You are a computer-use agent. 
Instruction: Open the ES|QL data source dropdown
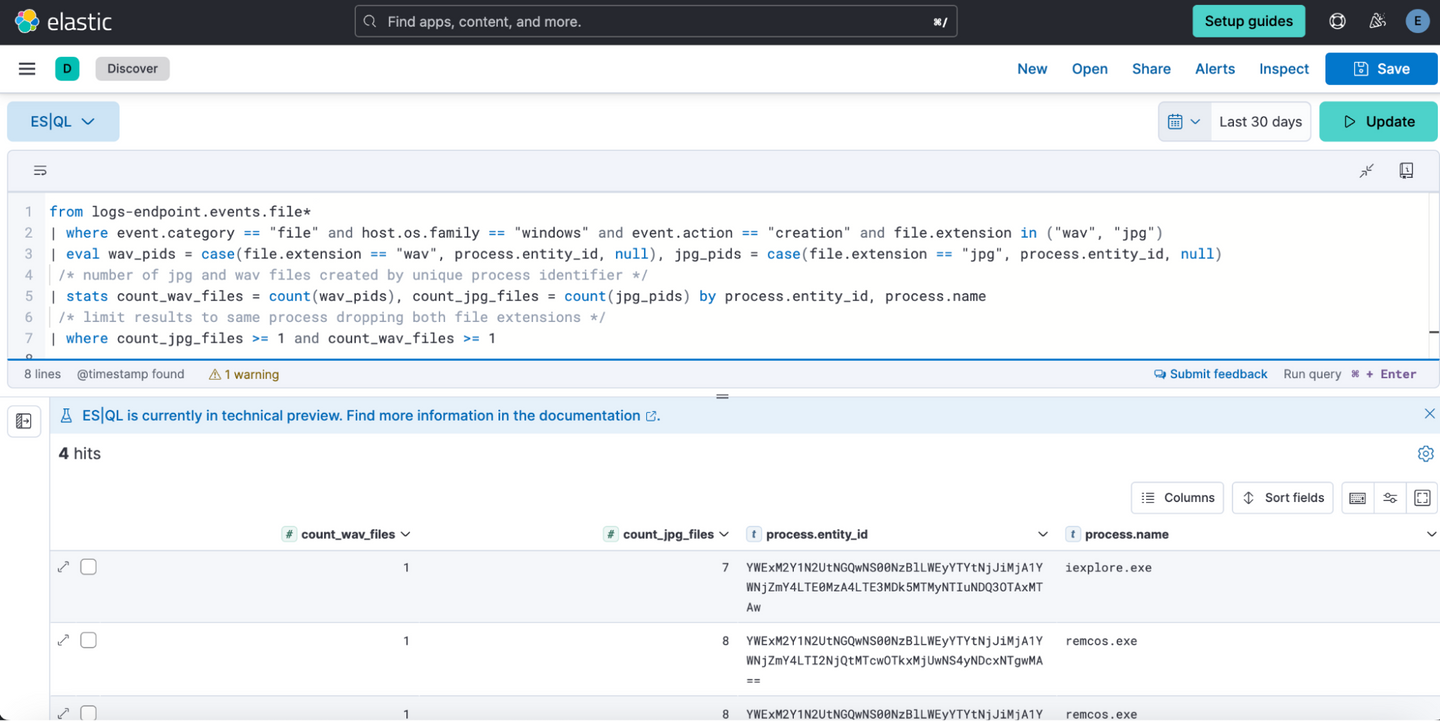[63, 122]
